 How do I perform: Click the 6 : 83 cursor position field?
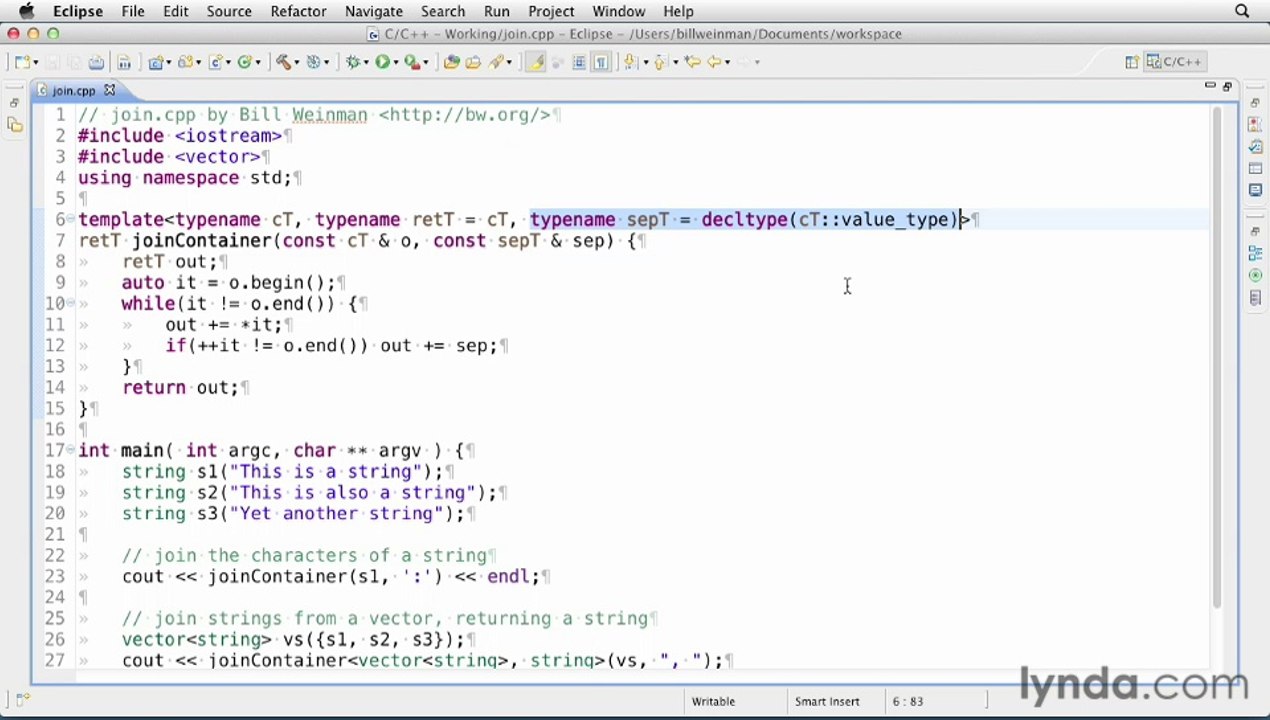point(908,701)
